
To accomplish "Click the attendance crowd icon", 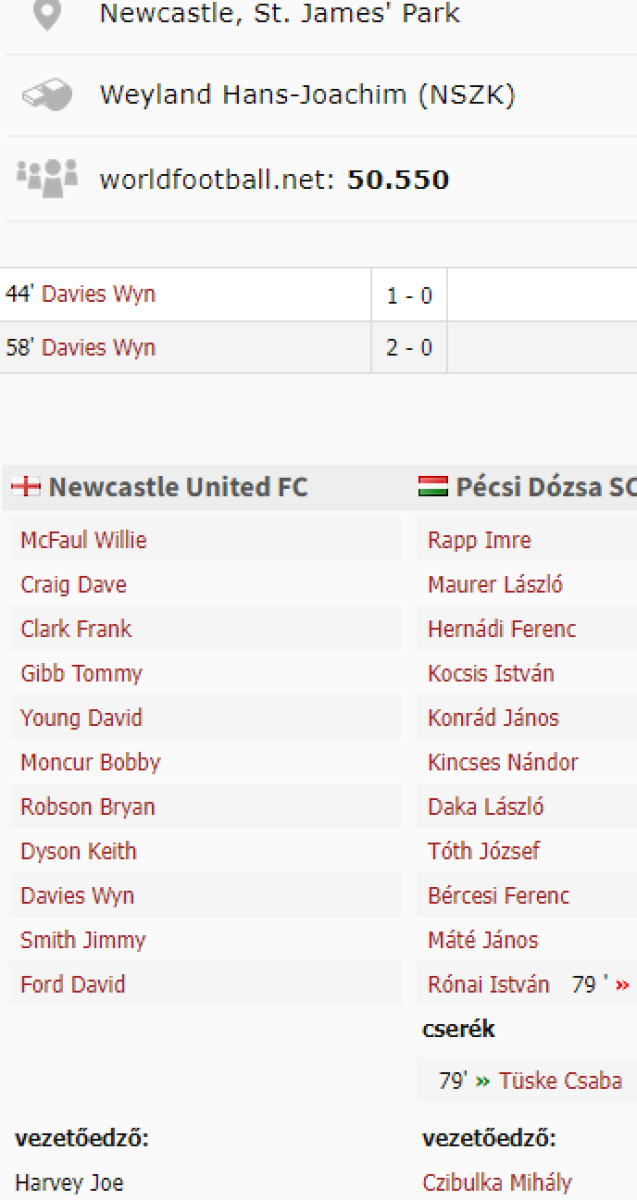I will pyautogui.click(x=47, y=177).
